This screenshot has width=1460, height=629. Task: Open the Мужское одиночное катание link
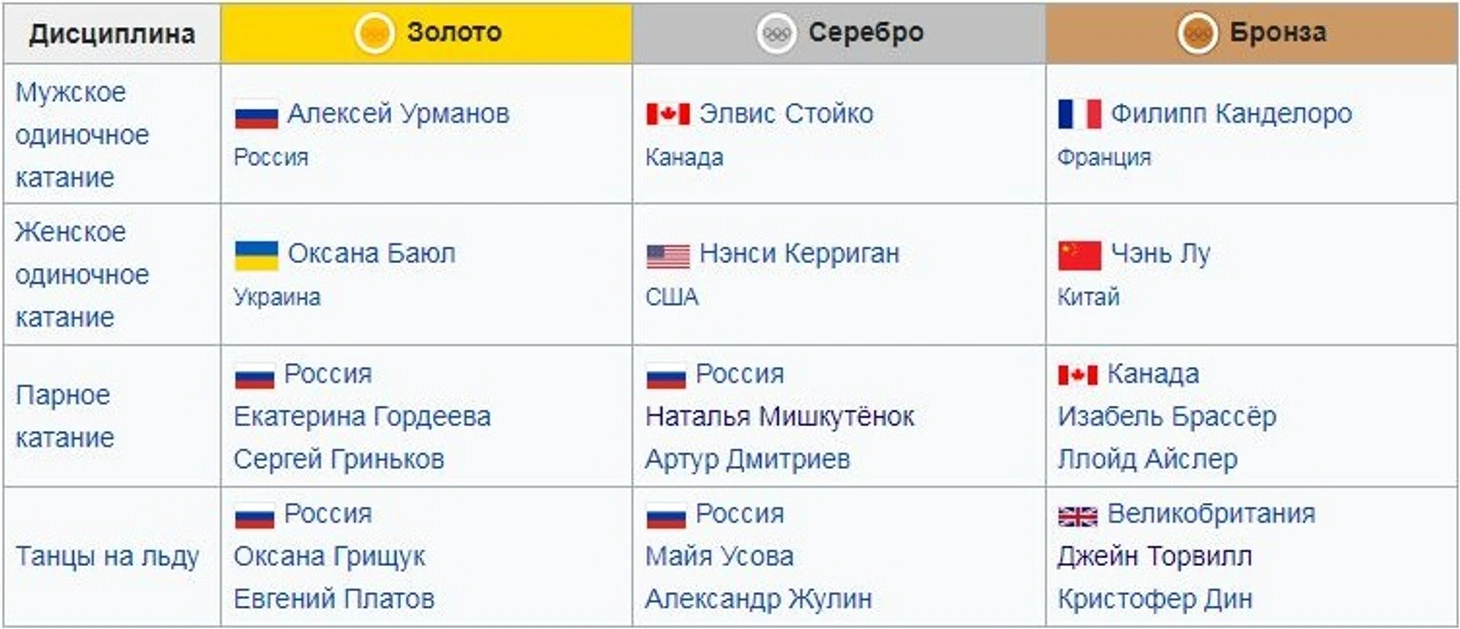[82, 135]
